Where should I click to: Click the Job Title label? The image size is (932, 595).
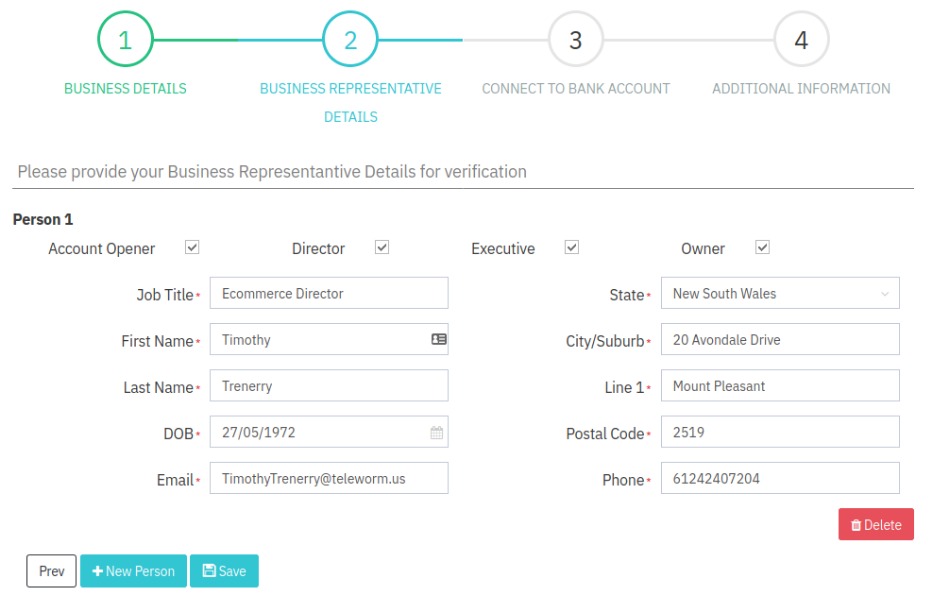(x=165, y=295)
